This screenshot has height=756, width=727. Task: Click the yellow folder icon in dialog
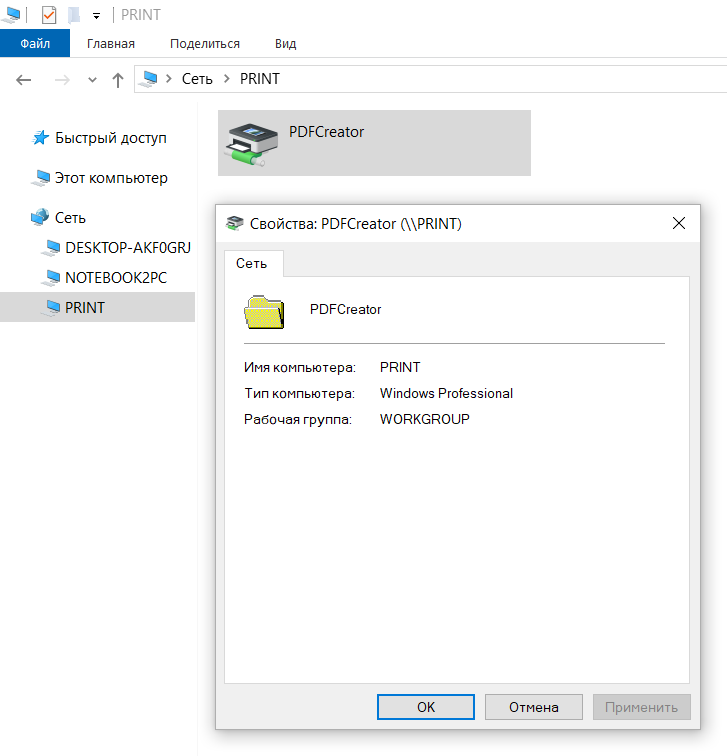pyautogui.click(x=264, y=312)
